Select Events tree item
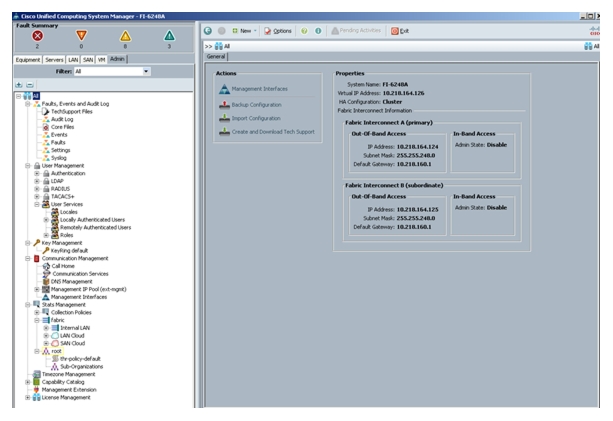 coord(59,134)
